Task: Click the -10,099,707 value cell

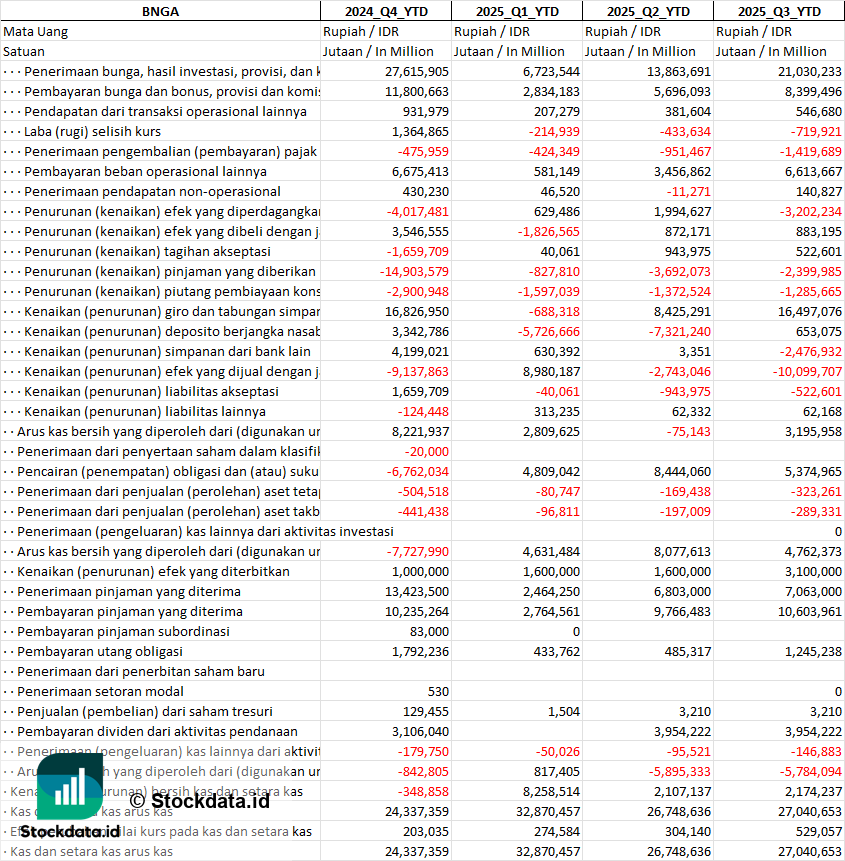Action: click(779, 372)
